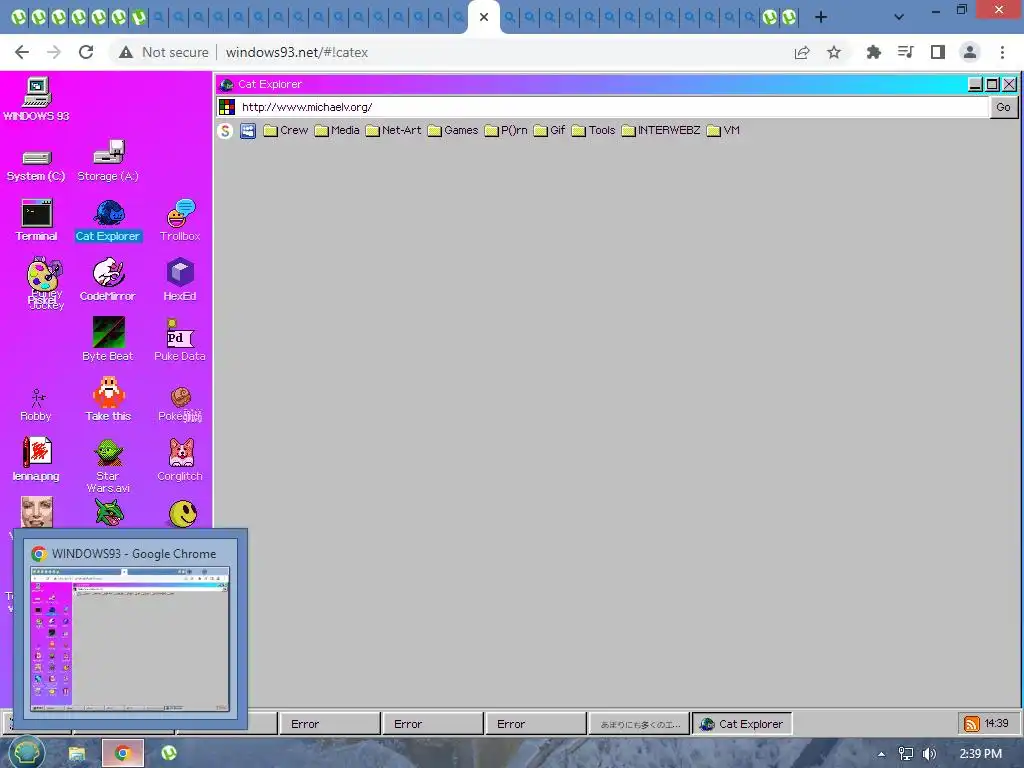Launch the HexEd cube icon
Image resolution: width=1024 pixels, height=768 pixels.
click(180, 280)
